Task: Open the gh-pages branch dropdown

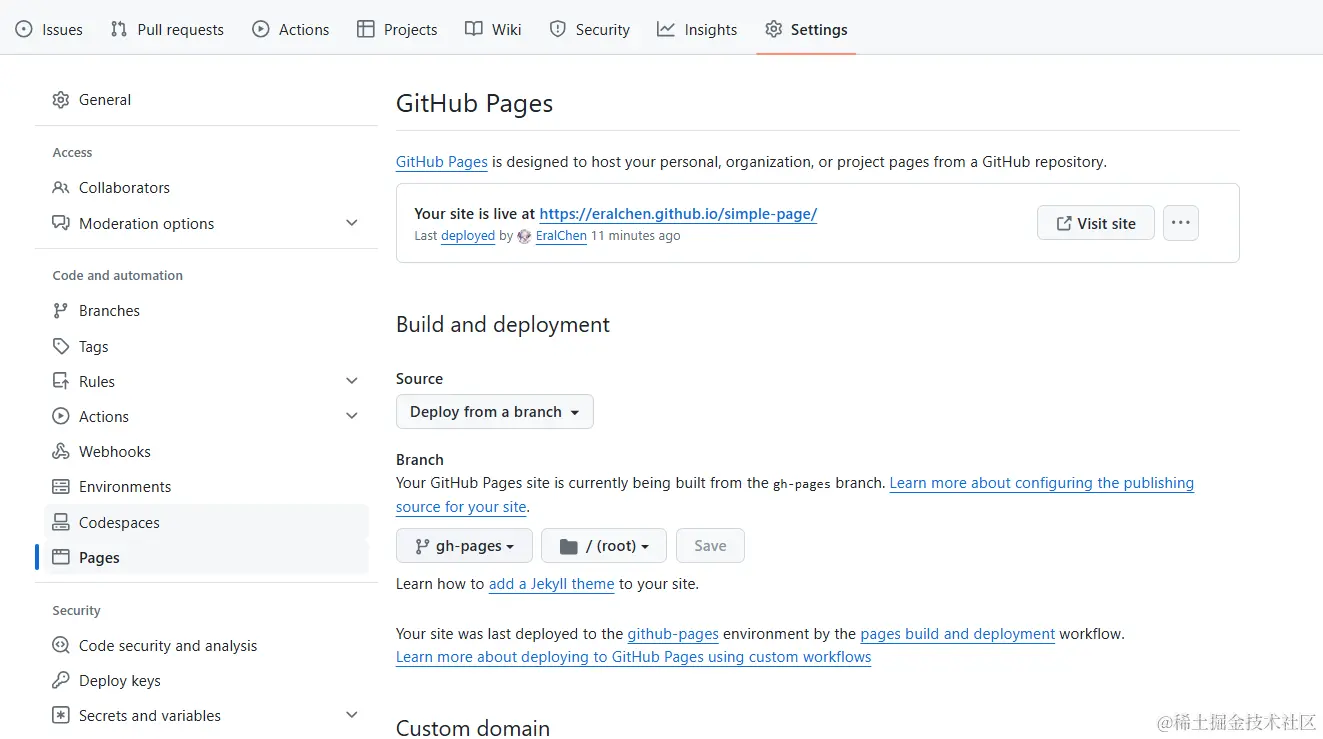Action: tap(464, 546)
